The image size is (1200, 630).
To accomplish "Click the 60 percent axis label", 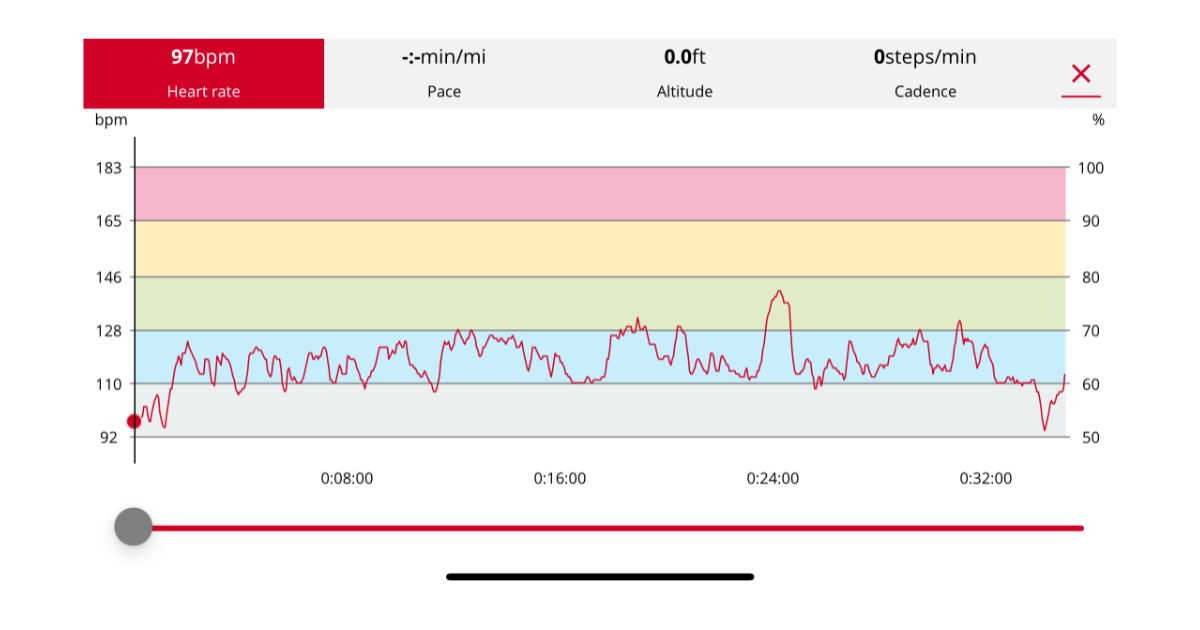I will click(x=1091, y=384).
